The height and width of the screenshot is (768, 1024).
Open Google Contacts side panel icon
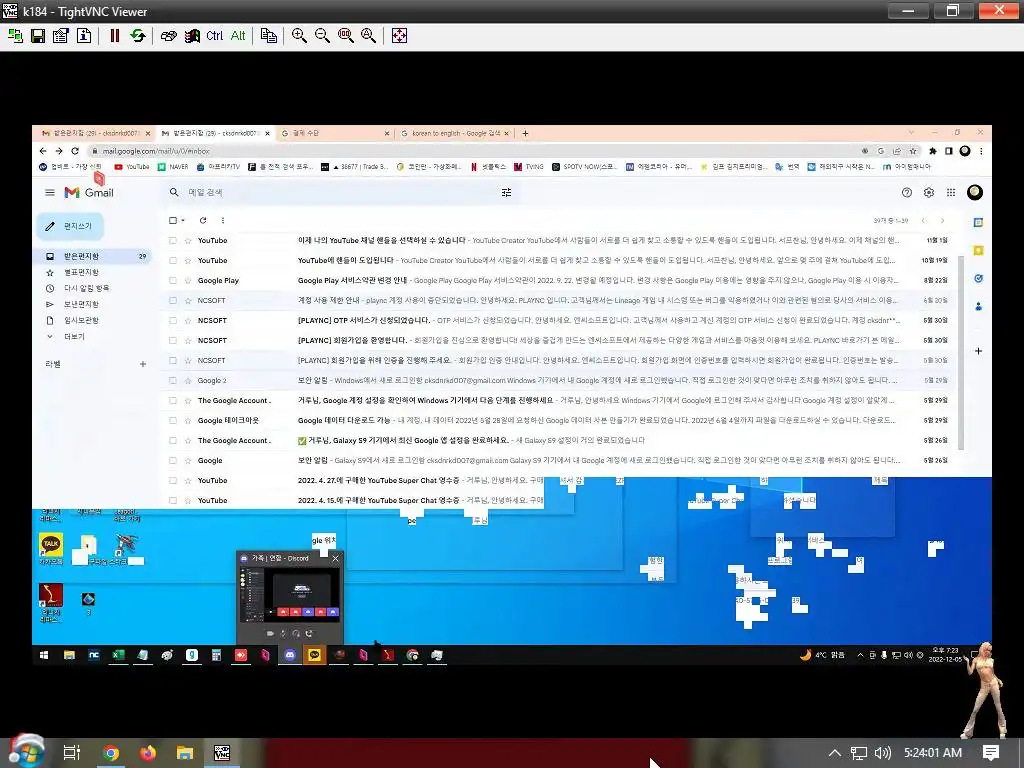tap(978, 306)
